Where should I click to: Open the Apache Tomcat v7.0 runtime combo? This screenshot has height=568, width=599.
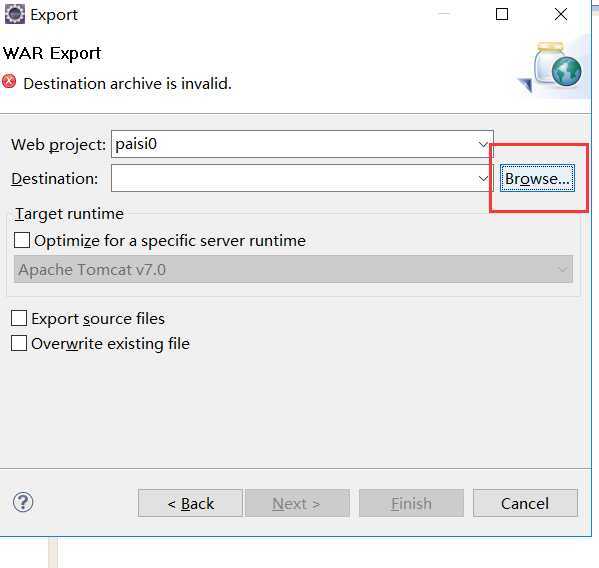click(x=293, y=270)
